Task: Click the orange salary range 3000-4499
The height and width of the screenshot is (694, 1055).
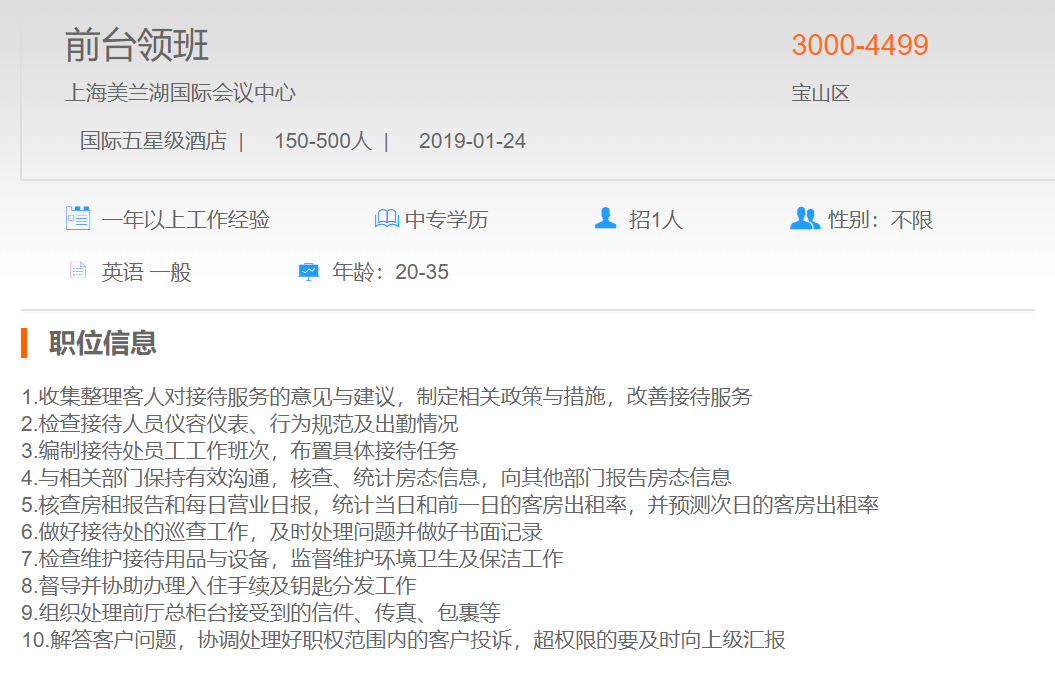Action: tap(860, 45)
